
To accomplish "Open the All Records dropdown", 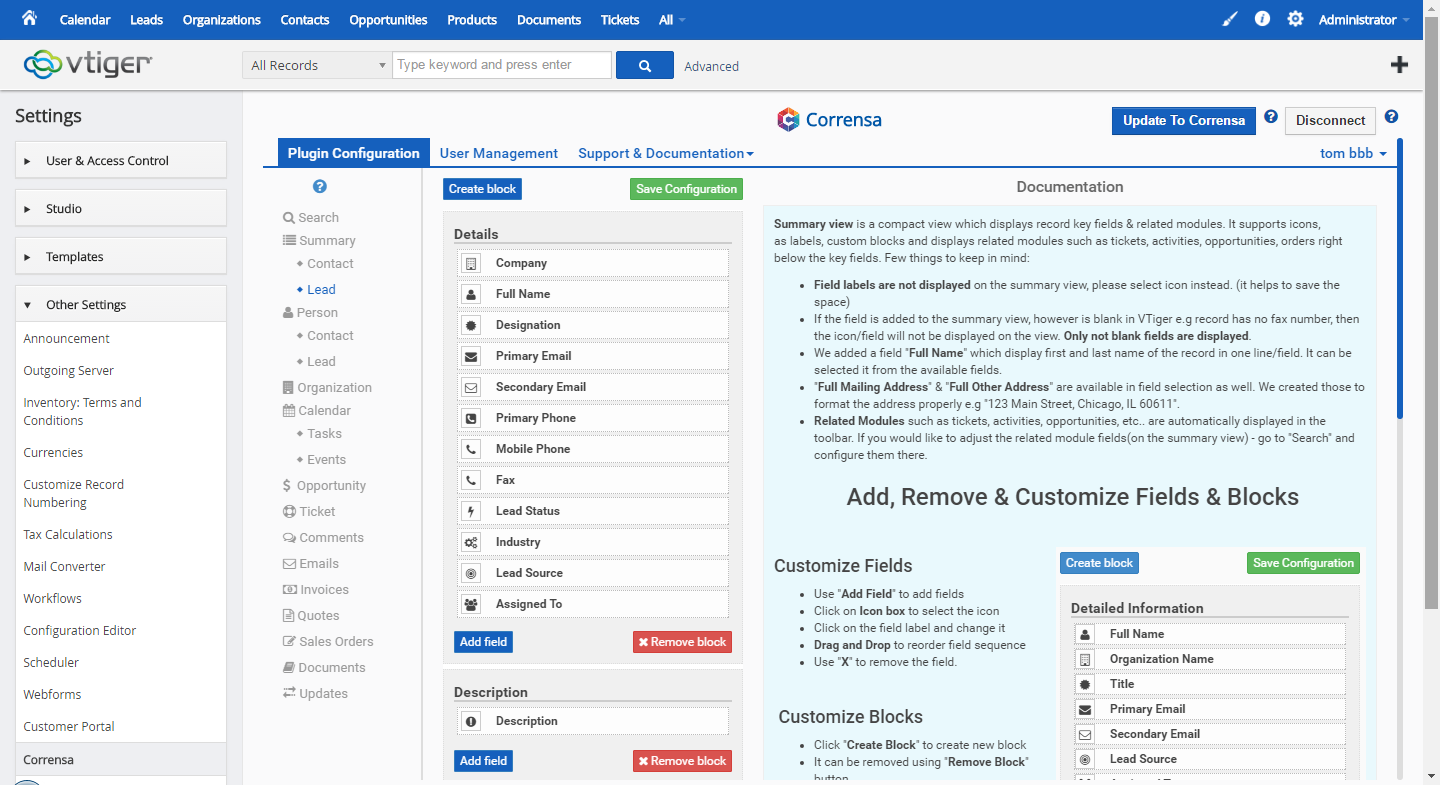I will tap(317, 65).
